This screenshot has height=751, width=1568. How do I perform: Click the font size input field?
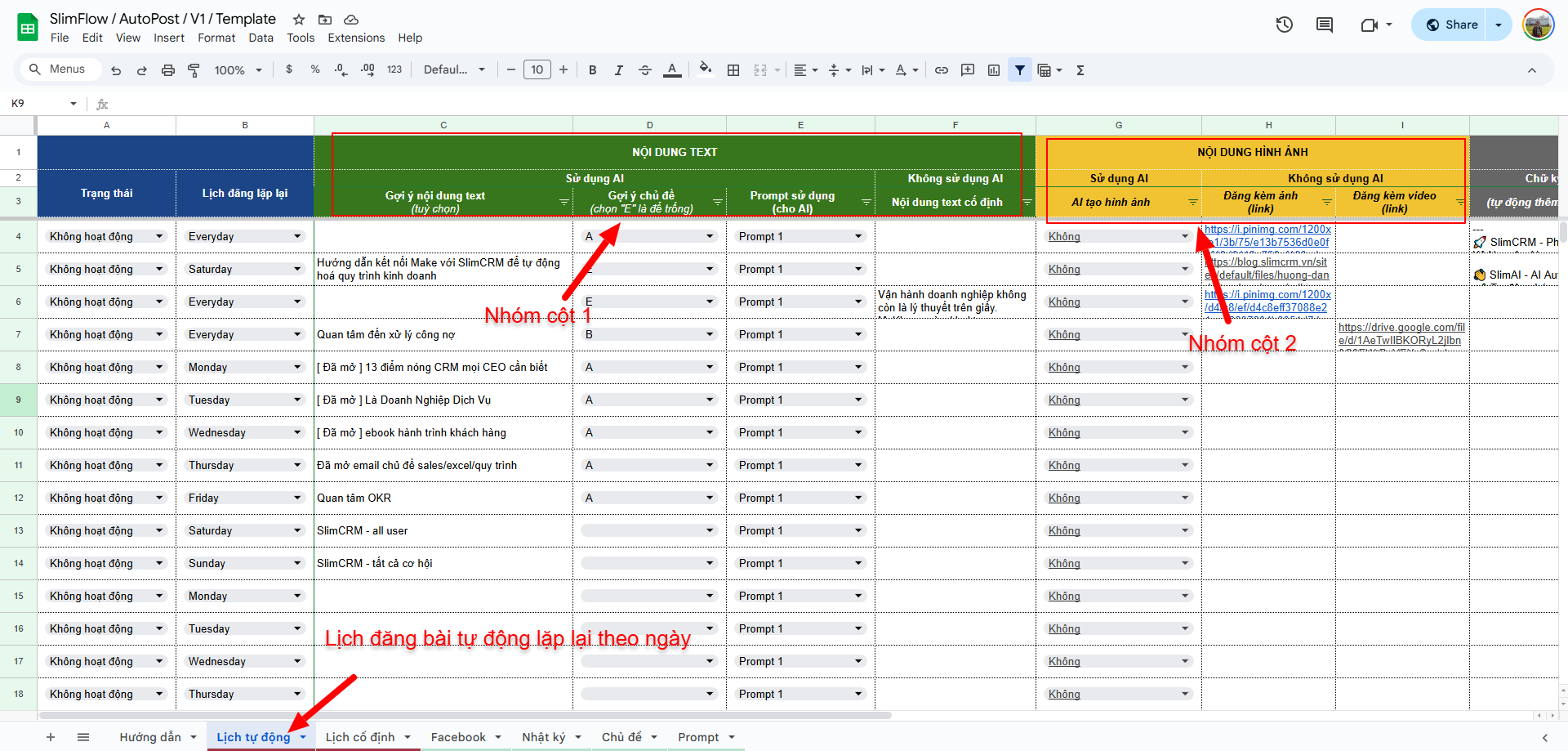537,70
